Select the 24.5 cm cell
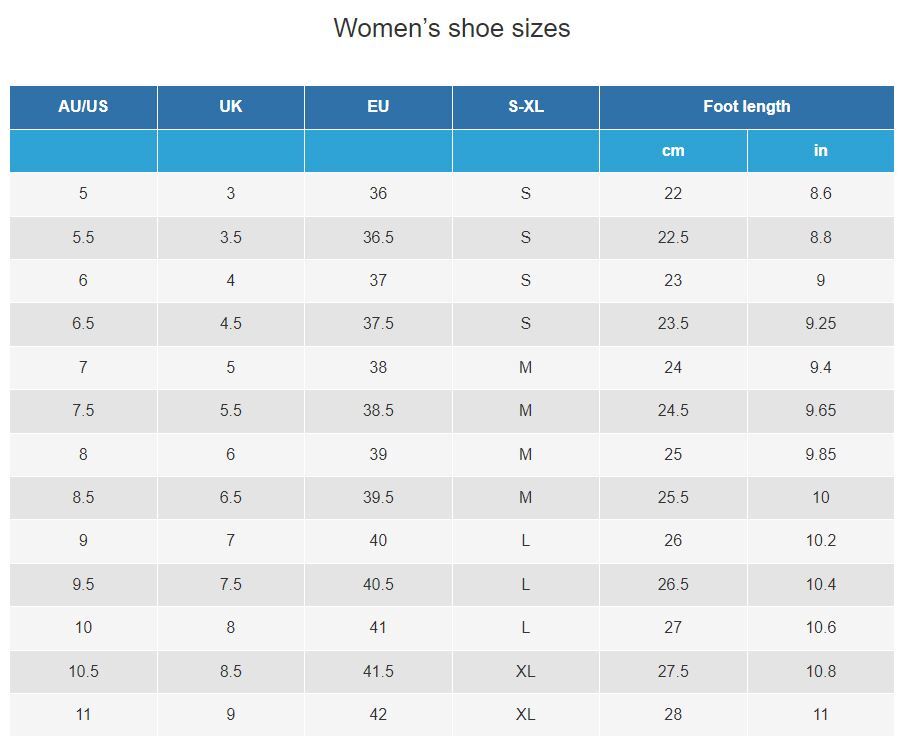This screenshot has width=907, height=746. pyautogui.click(x=673, y=411)
